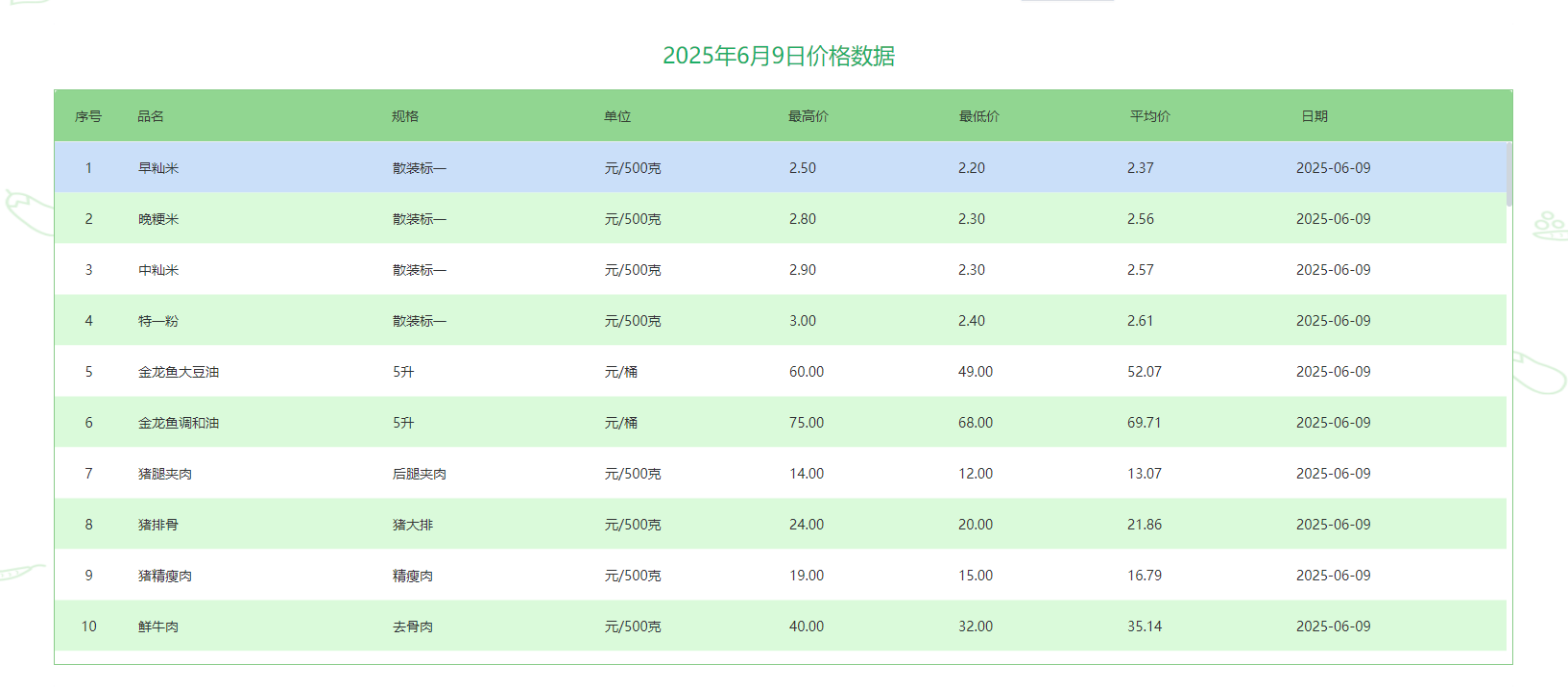Click the 猪精瘦肉 product name
Image resolution: width=1568 pixels, height=688 pixels.
165,576
